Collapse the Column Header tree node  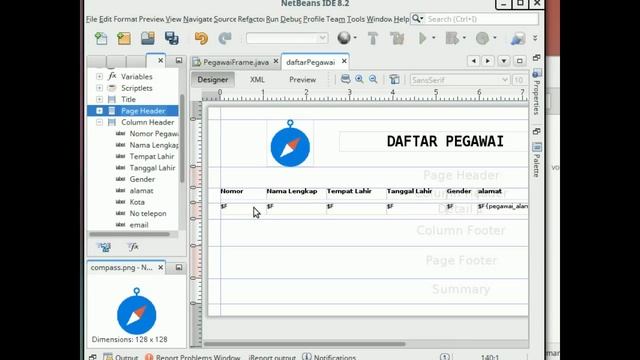coord(99,122)
